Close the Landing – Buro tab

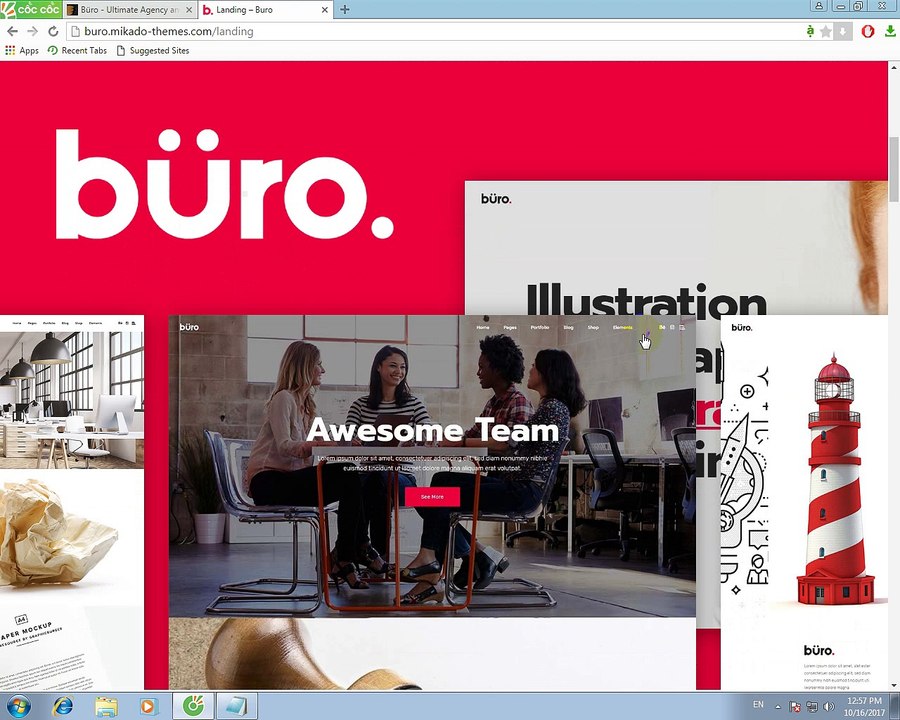click(325, 10)
